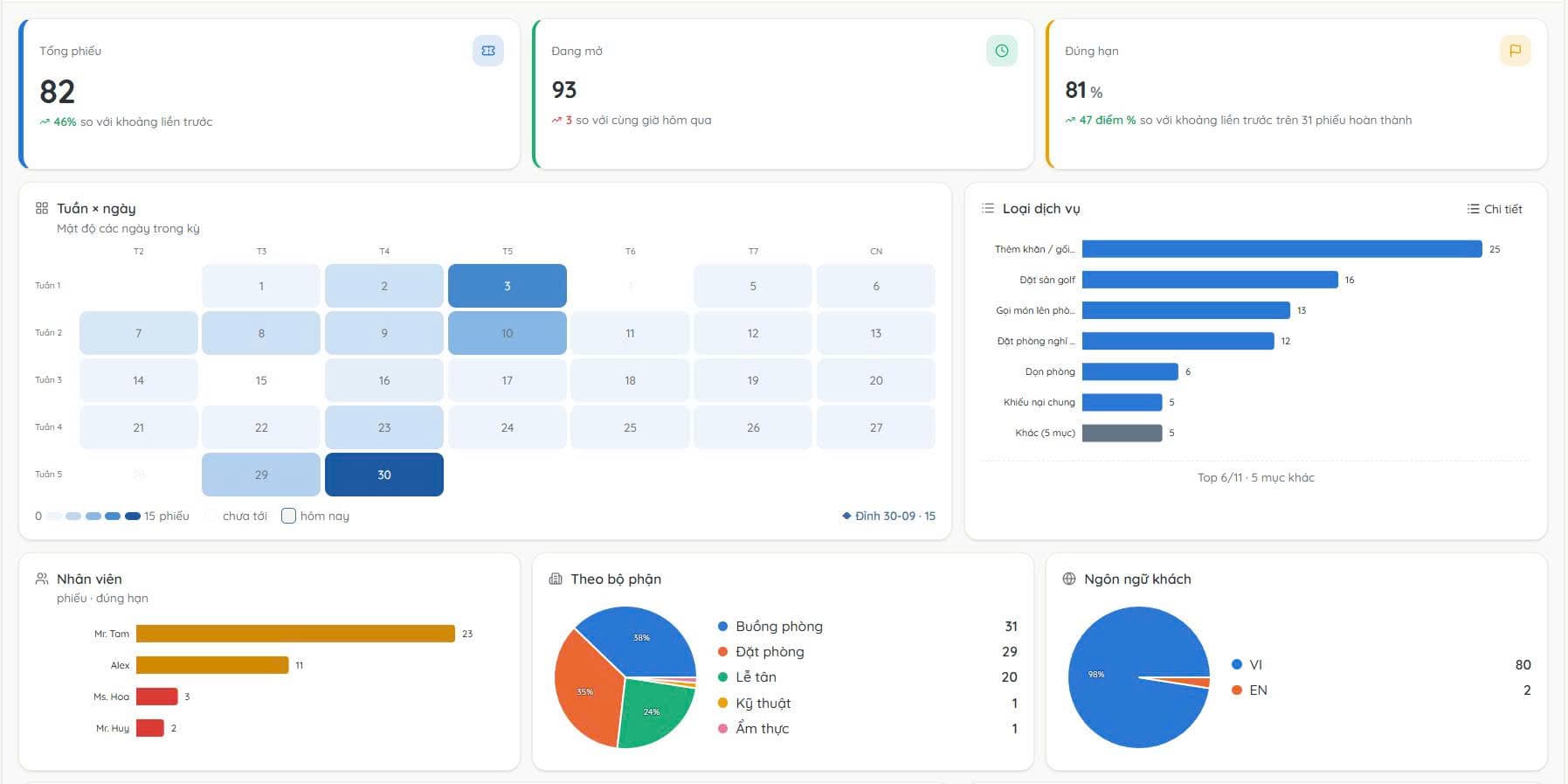
Task: Click the people icon beside Nhân viên
Action: coord(42,579)
